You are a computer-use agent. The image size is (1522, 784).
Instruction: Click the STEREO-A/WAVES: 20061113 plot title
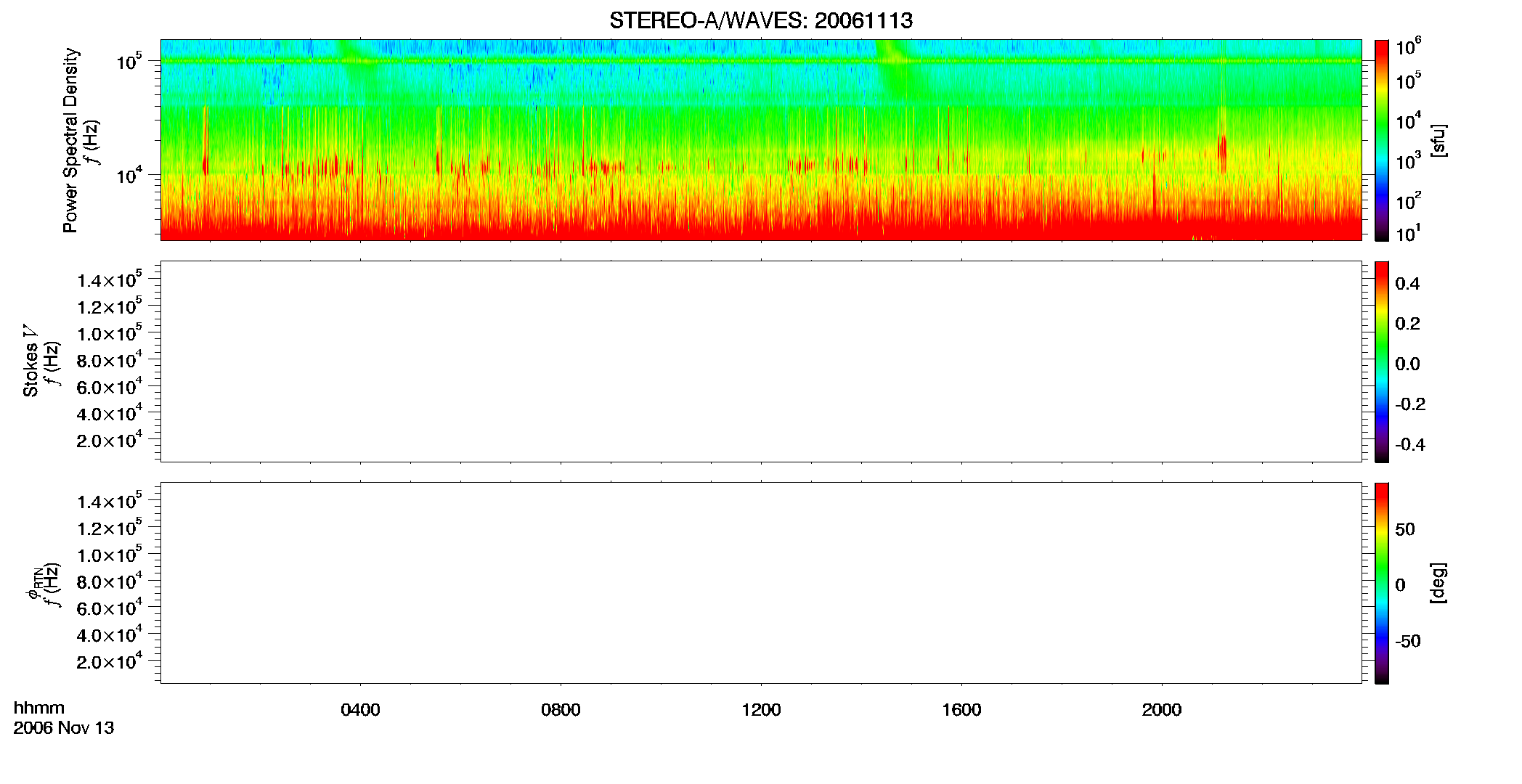[x=760, y=20]
